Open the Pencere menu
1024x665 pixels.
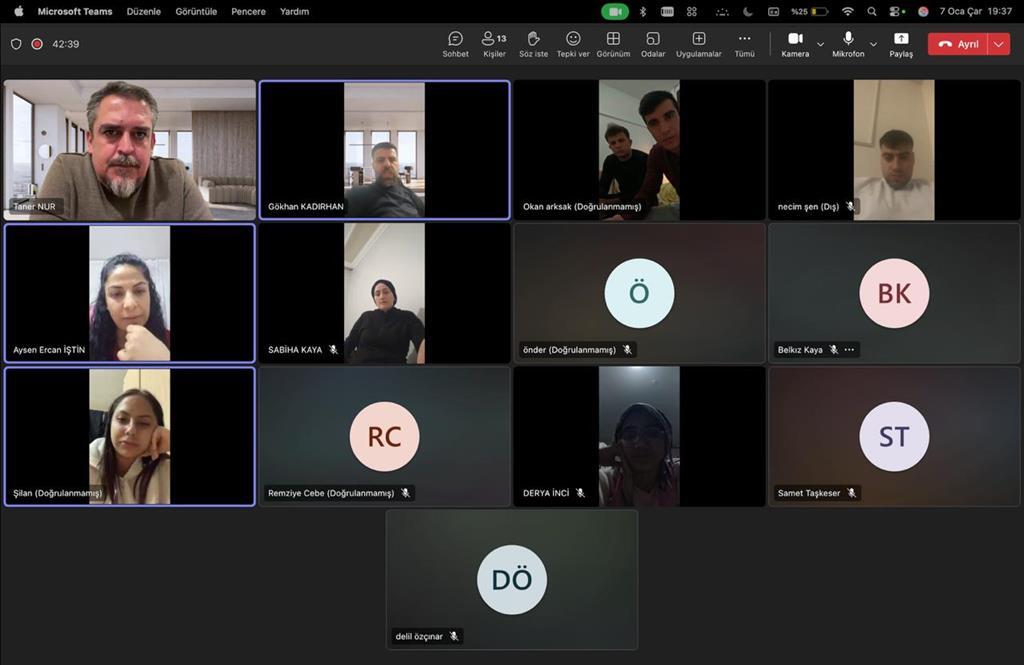pyautogui.click(x=248, y=12)
